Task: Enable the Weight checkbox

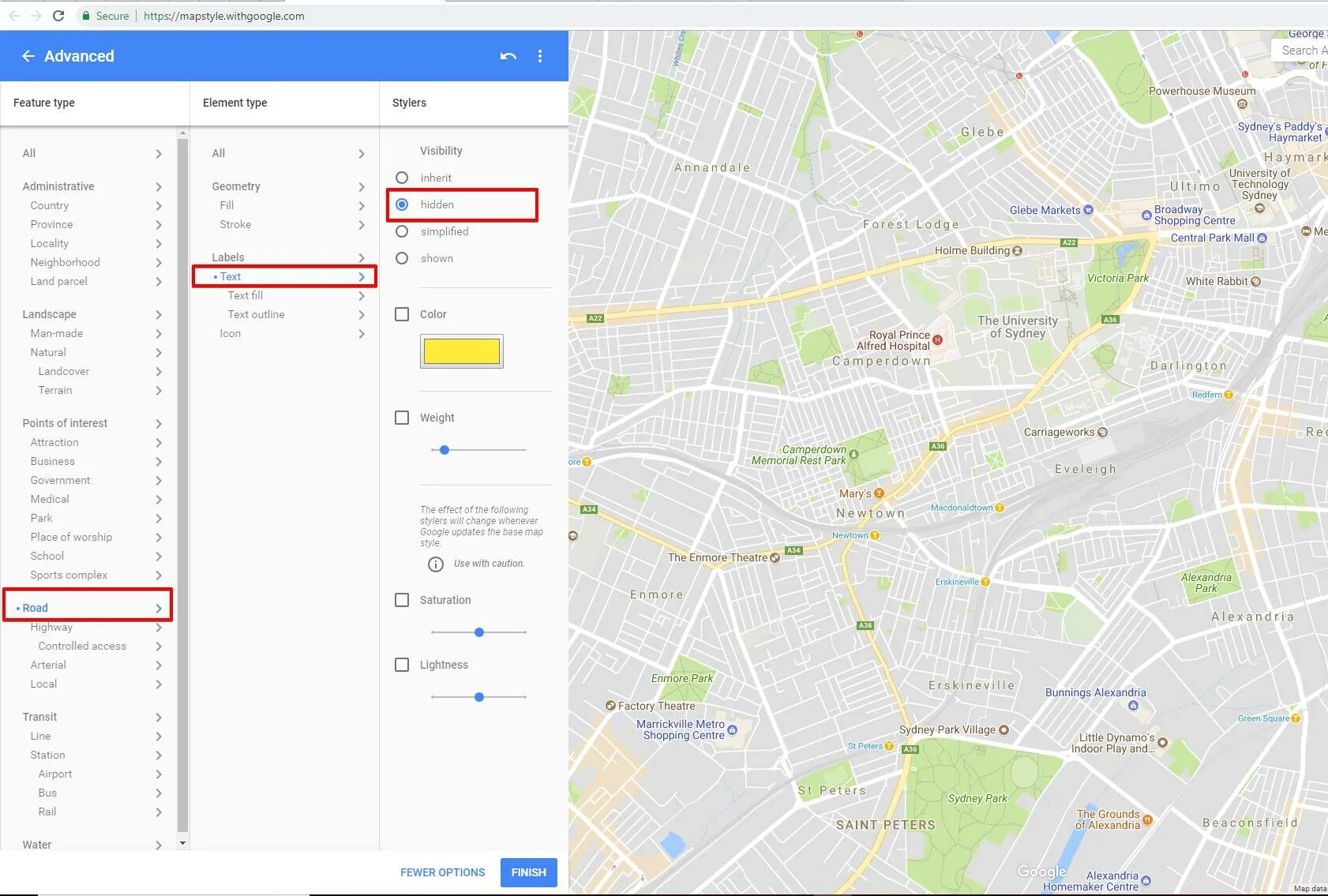Action: (402, 418)
